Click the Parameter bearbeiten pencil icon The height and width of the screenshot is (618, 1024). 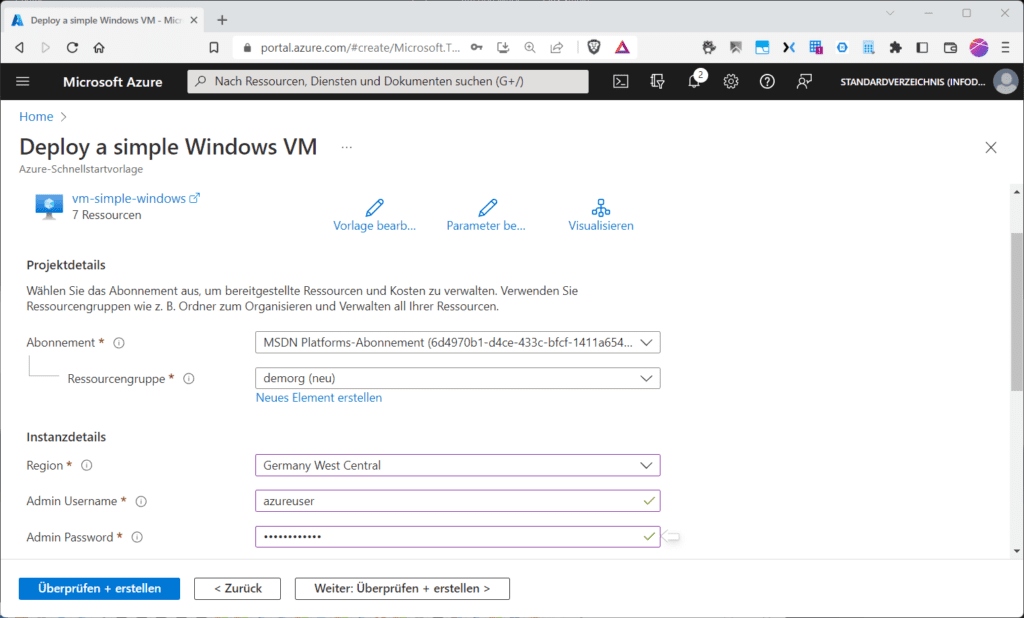[x=487, y=208]
